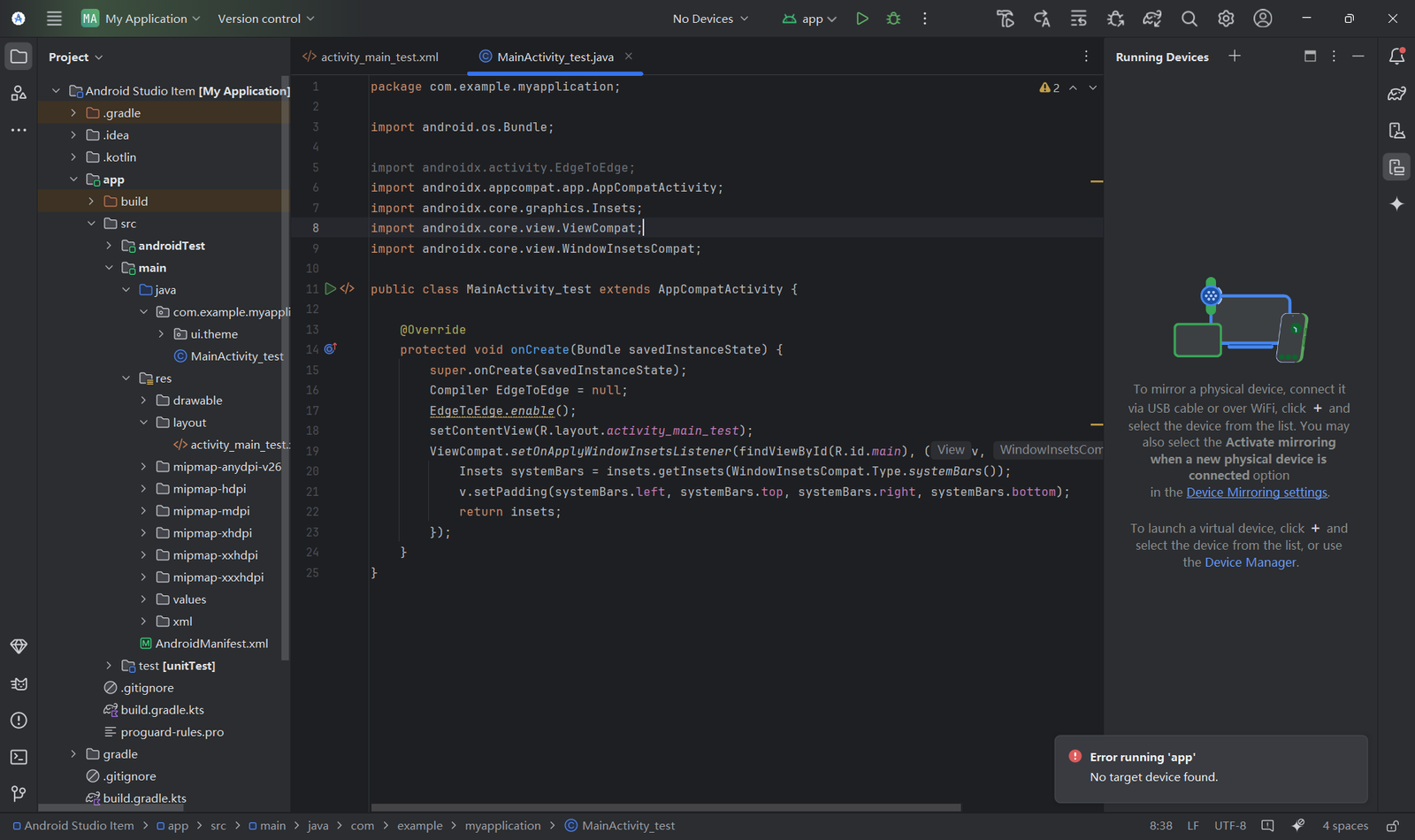Switch to activity_main_test.xml tab

click(x=371, y=57)
